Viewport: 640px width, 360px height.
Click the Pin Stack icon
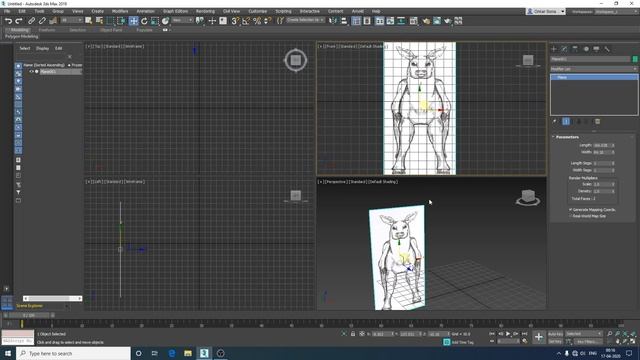555,121
